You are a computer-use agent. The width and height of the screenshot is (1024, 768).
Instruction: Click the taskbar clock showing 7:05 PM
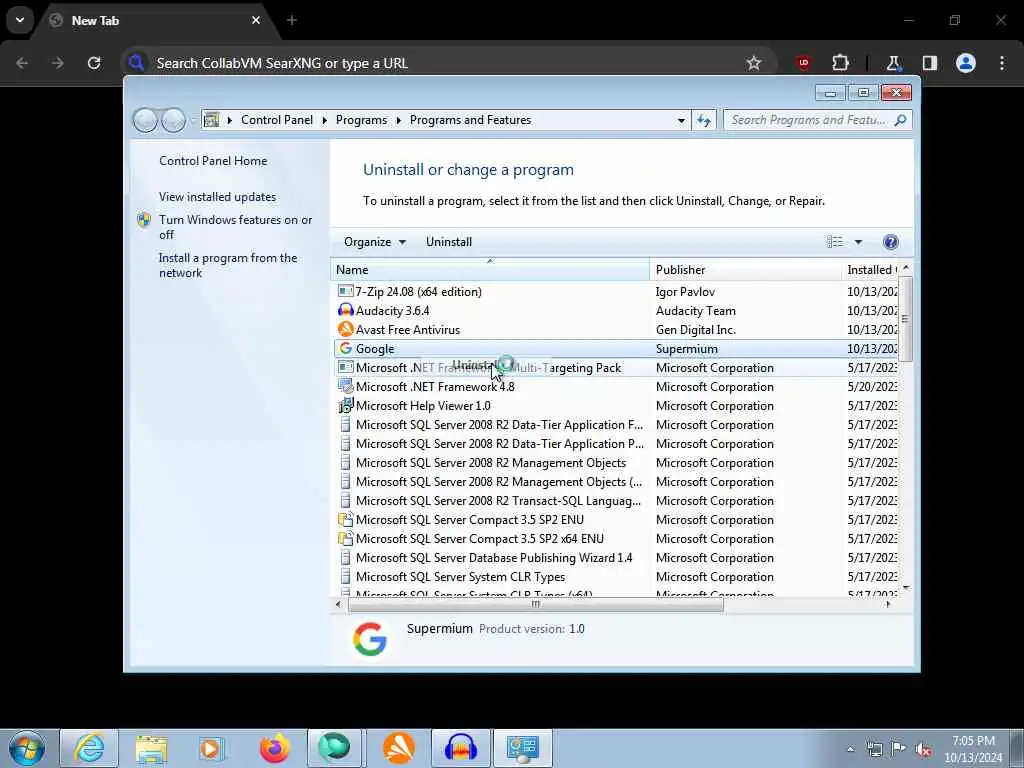(x=973, y=749)
